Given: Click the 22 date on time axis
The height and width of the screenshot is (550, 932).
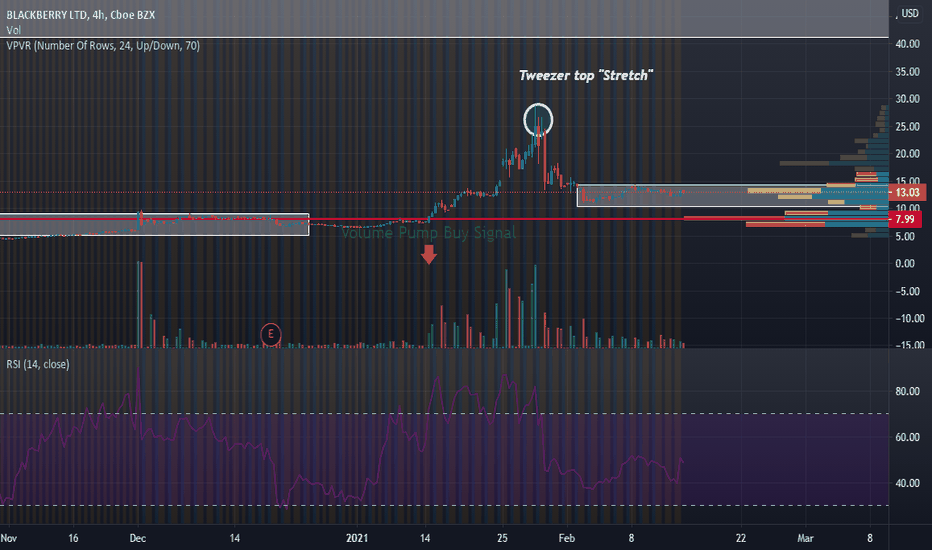Looking at the screenshot, I should [x=741, y=538].
